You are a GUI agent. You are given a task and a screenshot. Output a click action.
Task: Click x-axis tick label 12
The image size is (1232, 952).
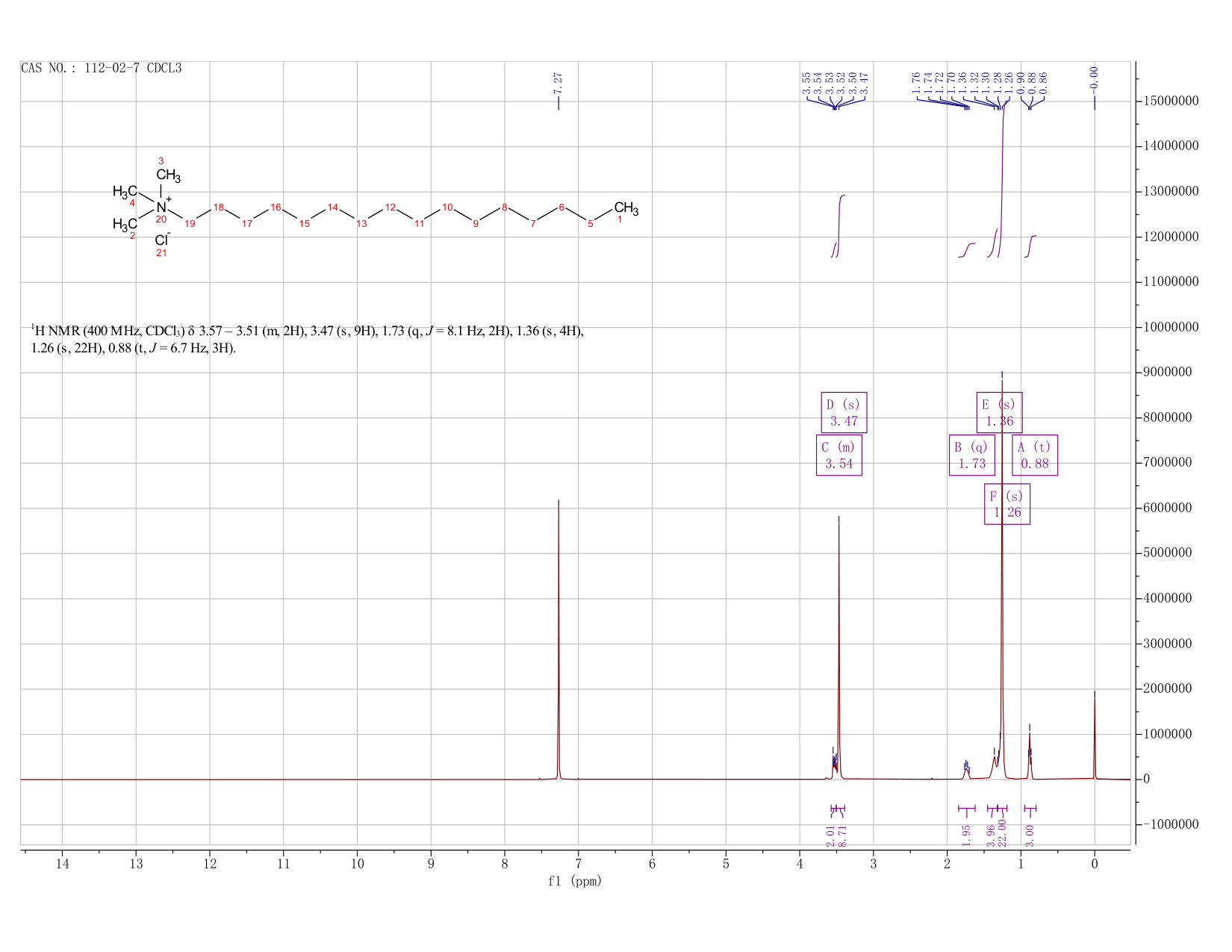tap(210, 864)
